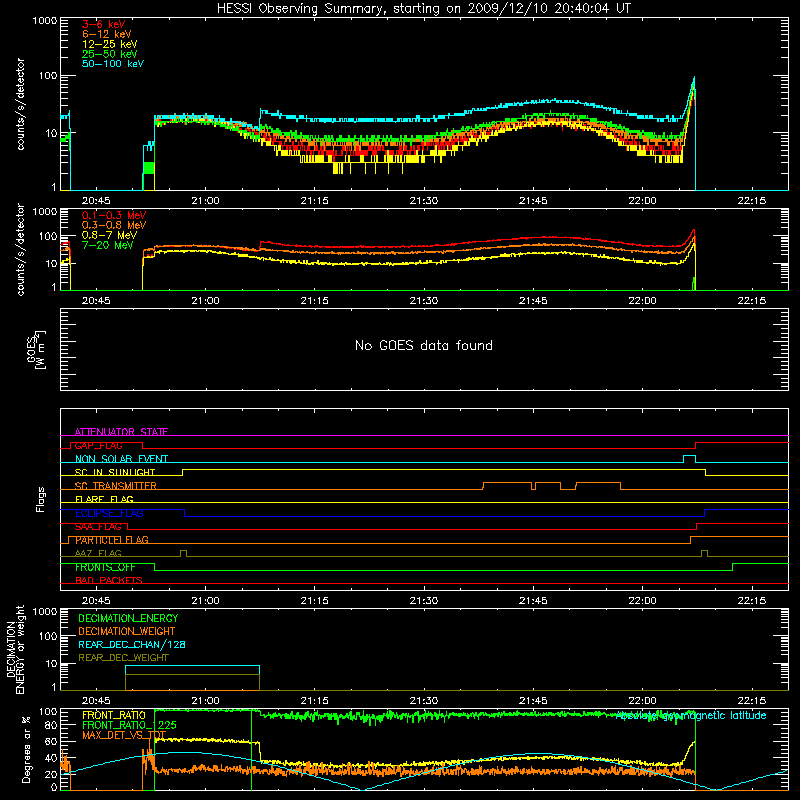Select the 6-12 keV legend label
The image size is (800, 800).
(x=106, y=34)
